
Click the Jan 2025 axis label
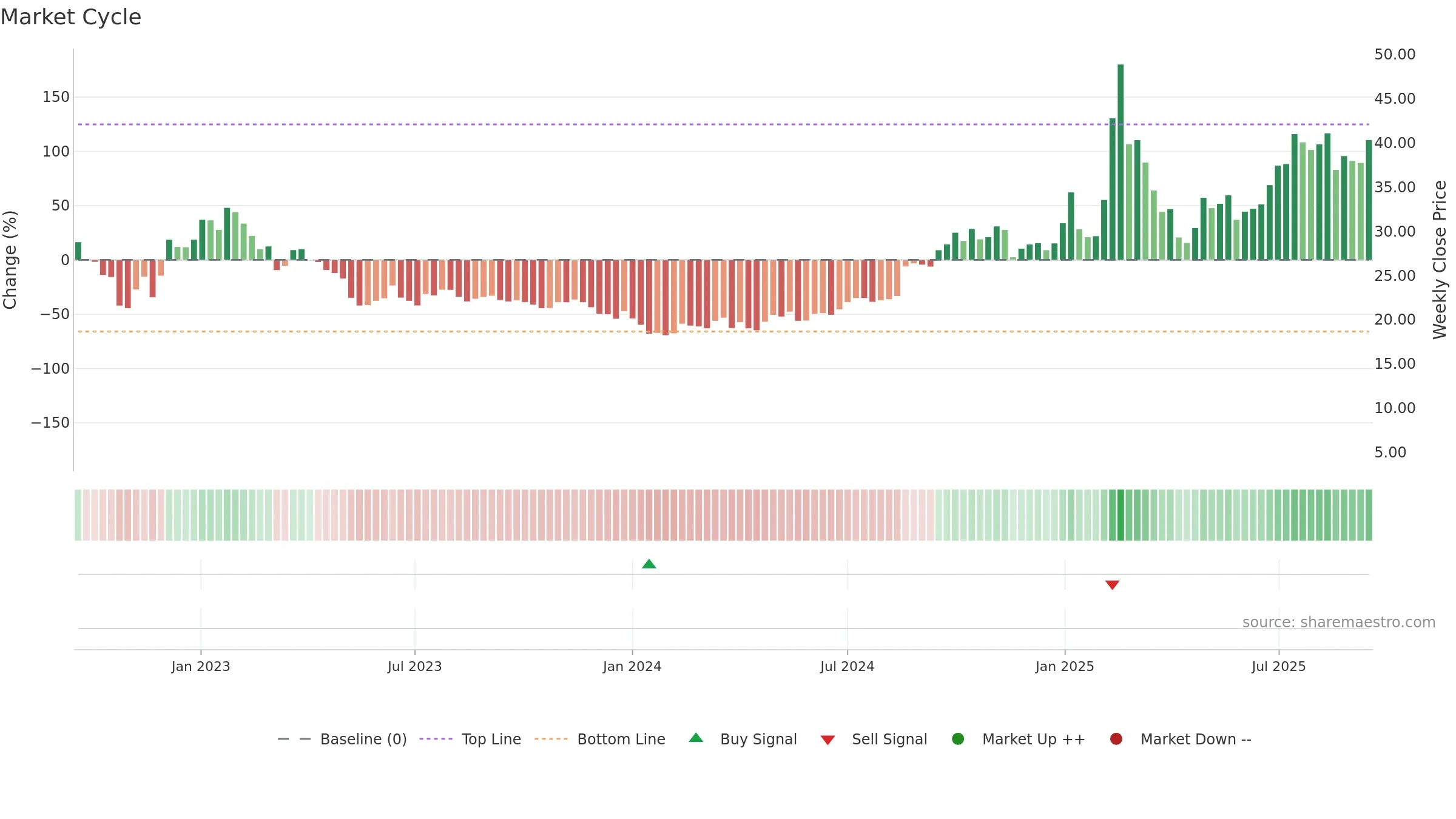(x=1065, y=666)
